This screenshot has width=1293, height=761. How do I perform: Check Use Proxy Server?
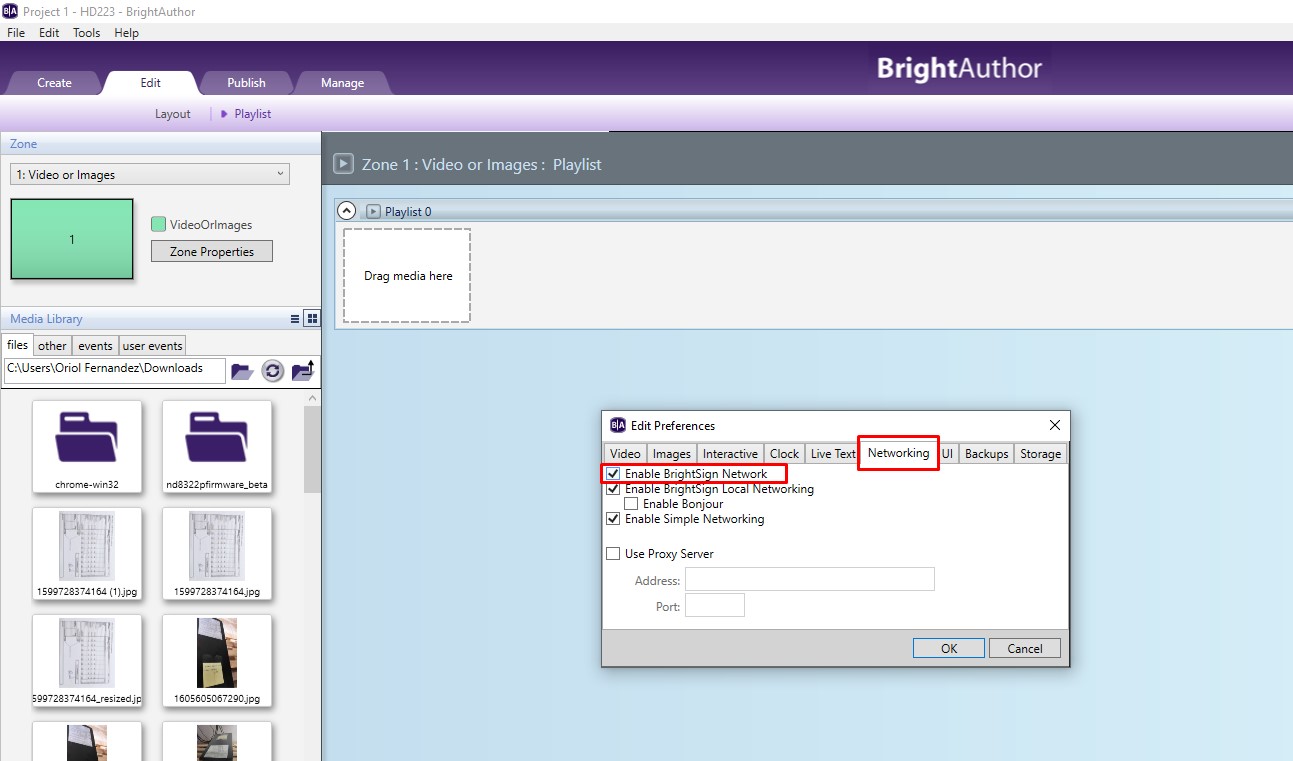click(x=613, y=553)
